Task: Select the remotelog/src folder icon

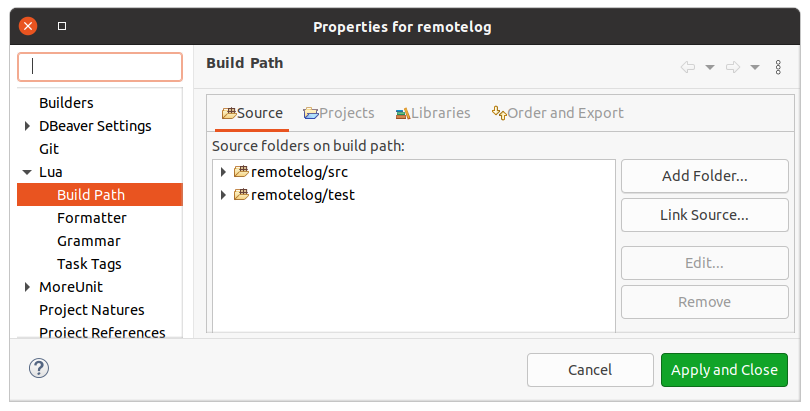Action: point(241,171)
